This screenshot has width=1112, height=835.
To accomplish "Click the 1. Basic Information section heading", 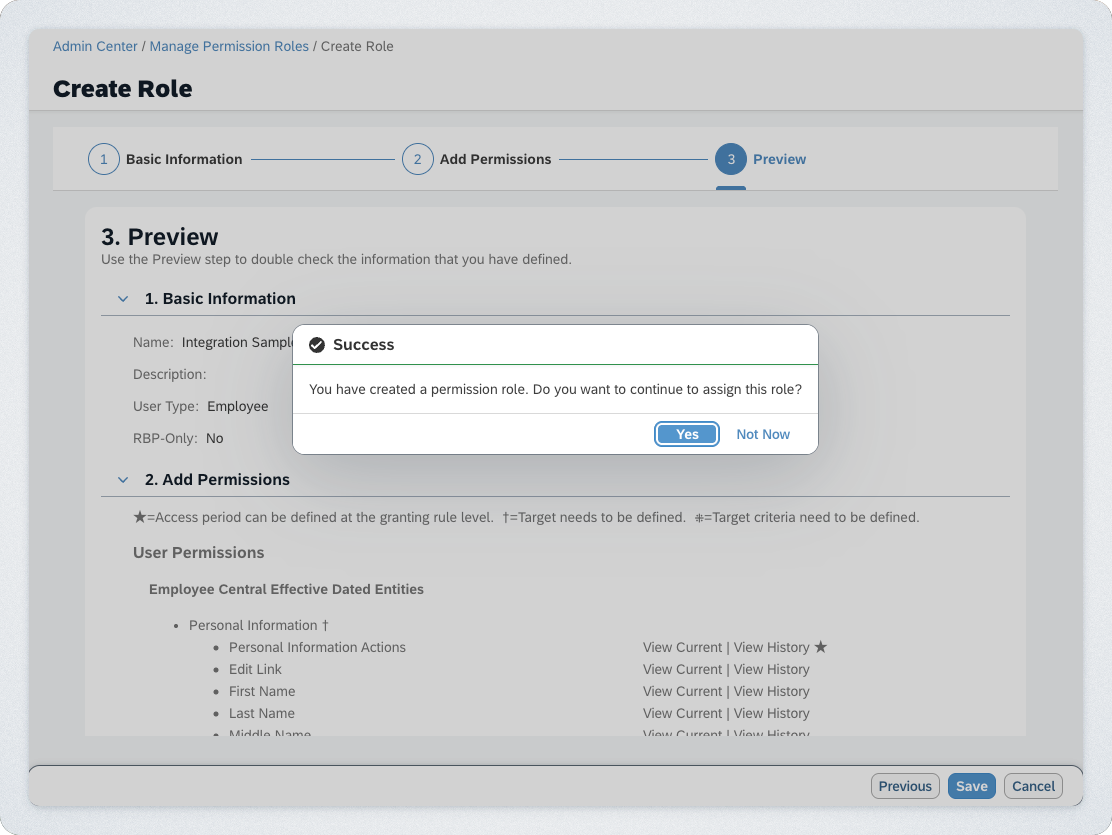I will (220, 299).
